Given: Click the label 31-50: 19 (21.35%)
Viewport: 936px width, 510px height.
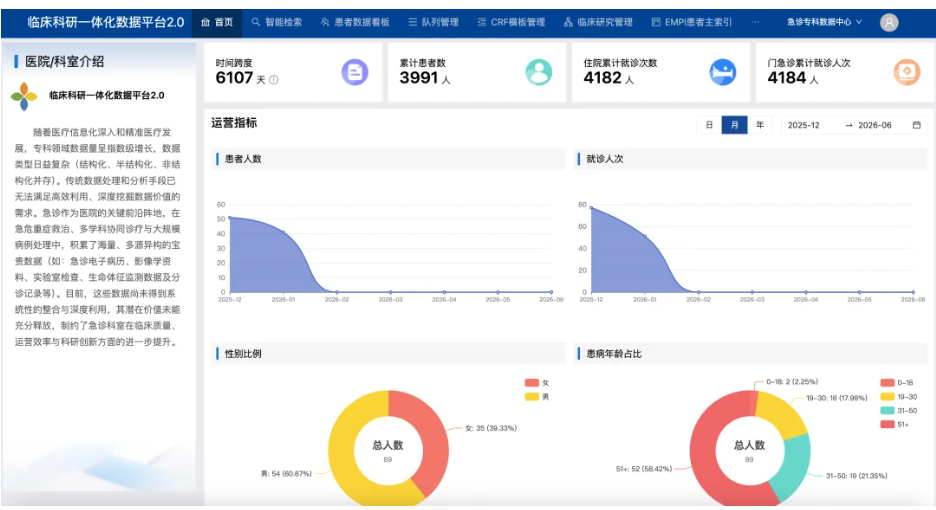Looking at the screenshot, I should (857, 476).
